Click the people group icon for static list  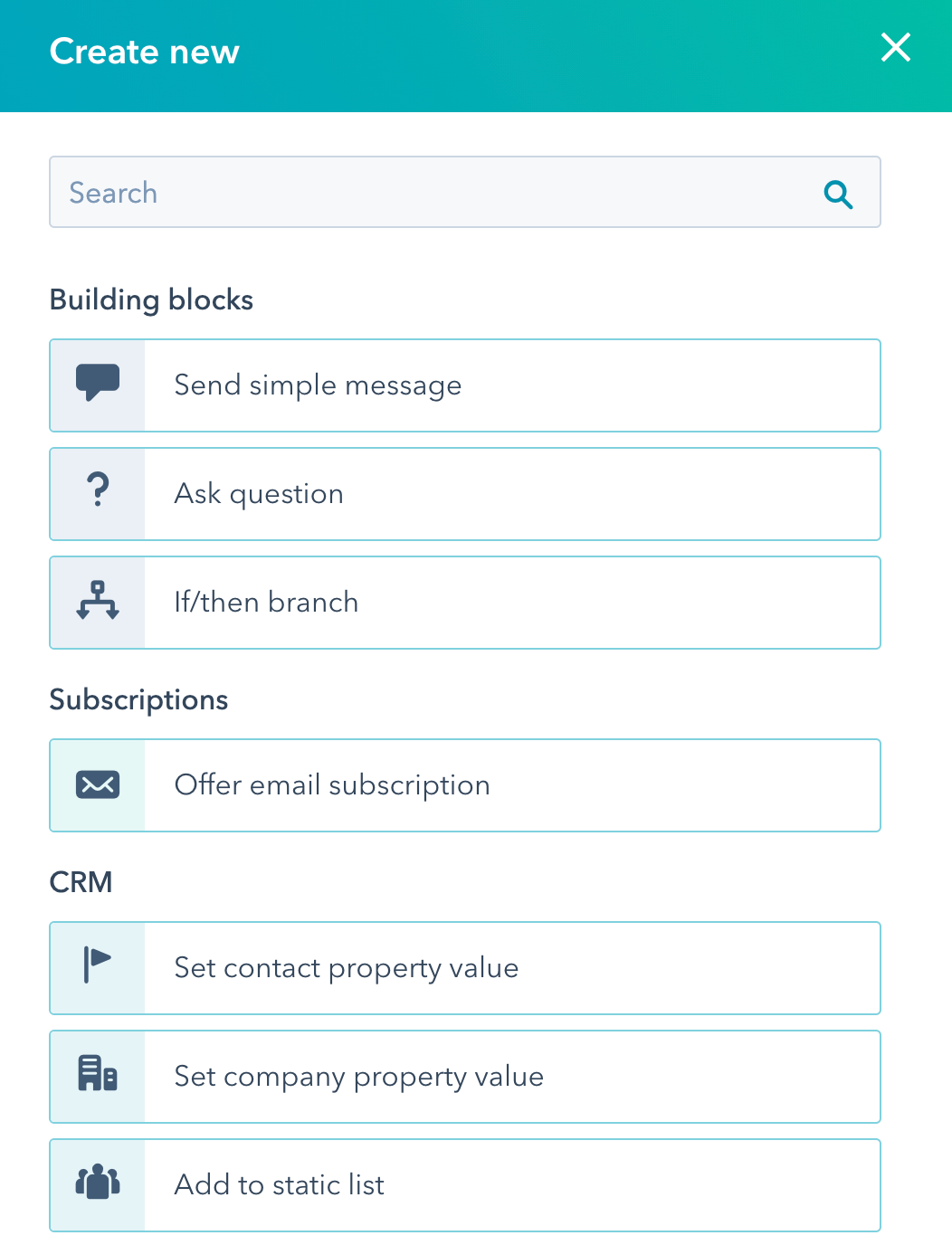[x=98, y=1184]
